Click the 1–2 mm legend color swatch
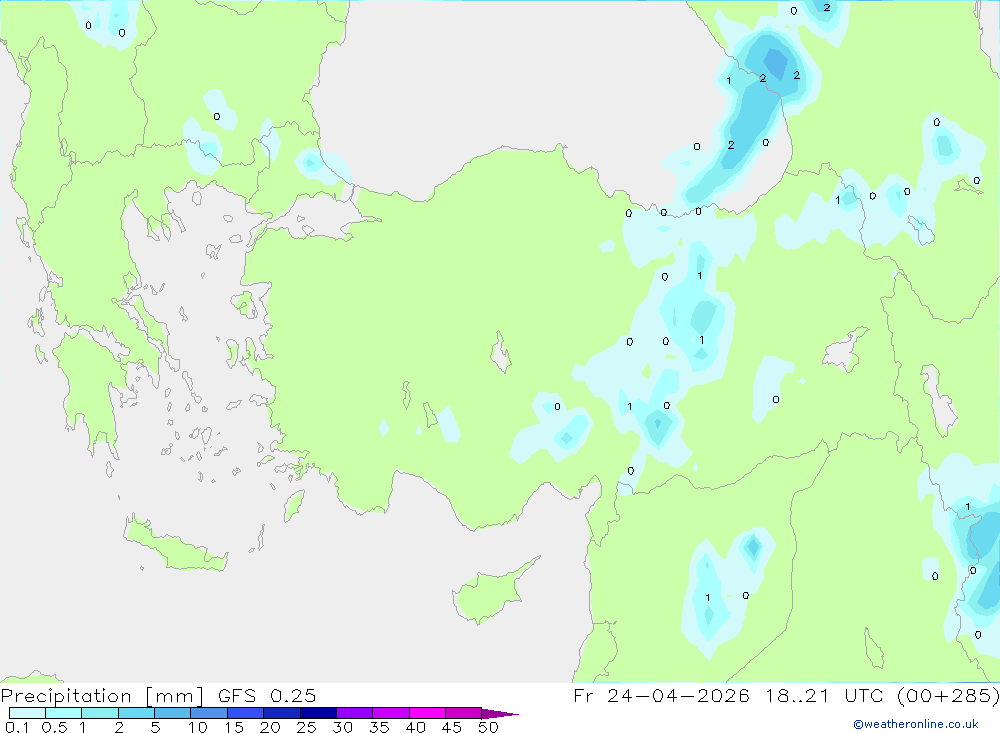1000x733 pixels. [x=99, y=713]
